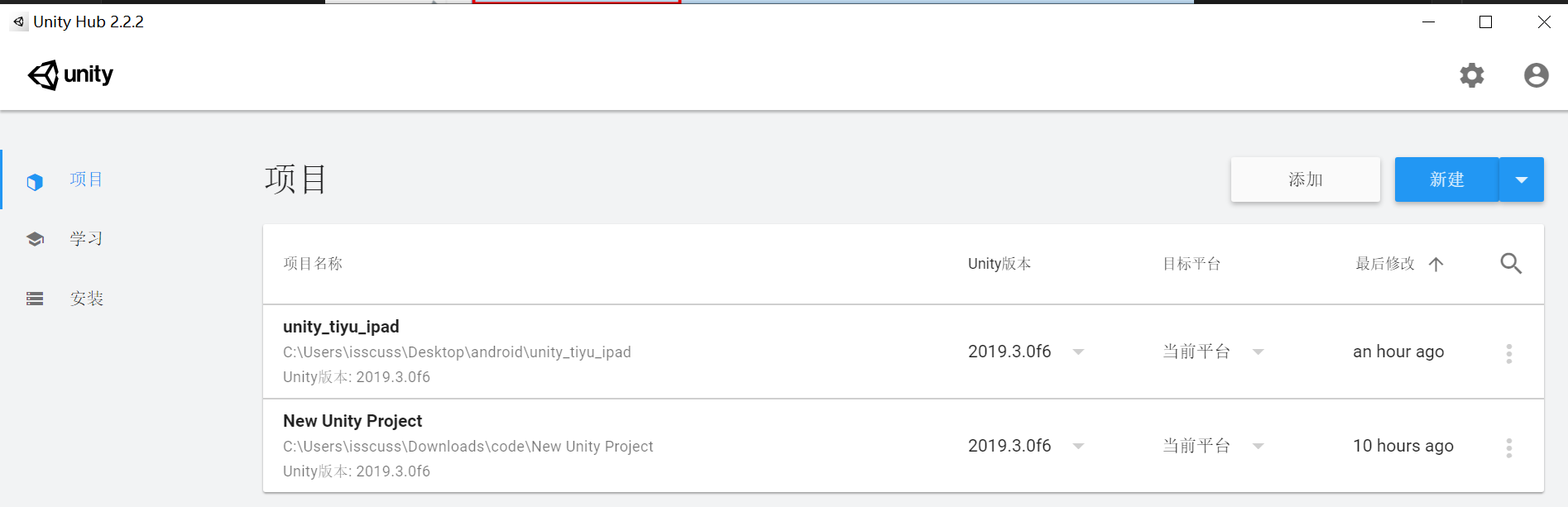Open target platform dropdown for New Unity Project

1258,447
